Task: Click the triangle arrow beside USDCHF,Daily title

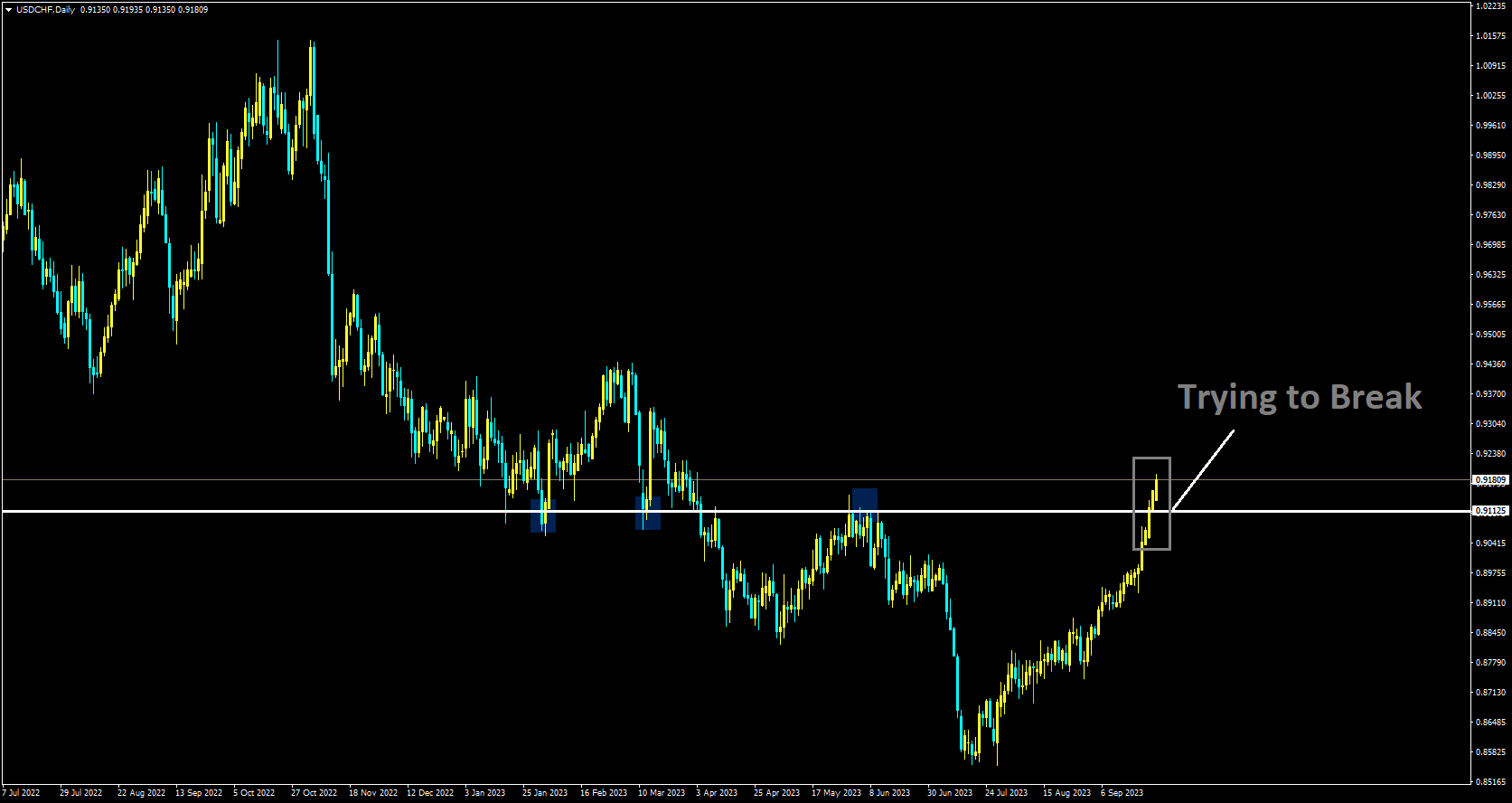Action: point(8,10)
